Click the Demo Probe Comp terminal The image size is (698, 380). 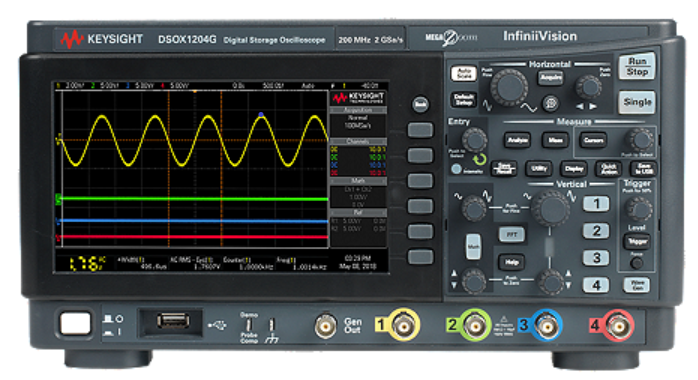[249, 325]
